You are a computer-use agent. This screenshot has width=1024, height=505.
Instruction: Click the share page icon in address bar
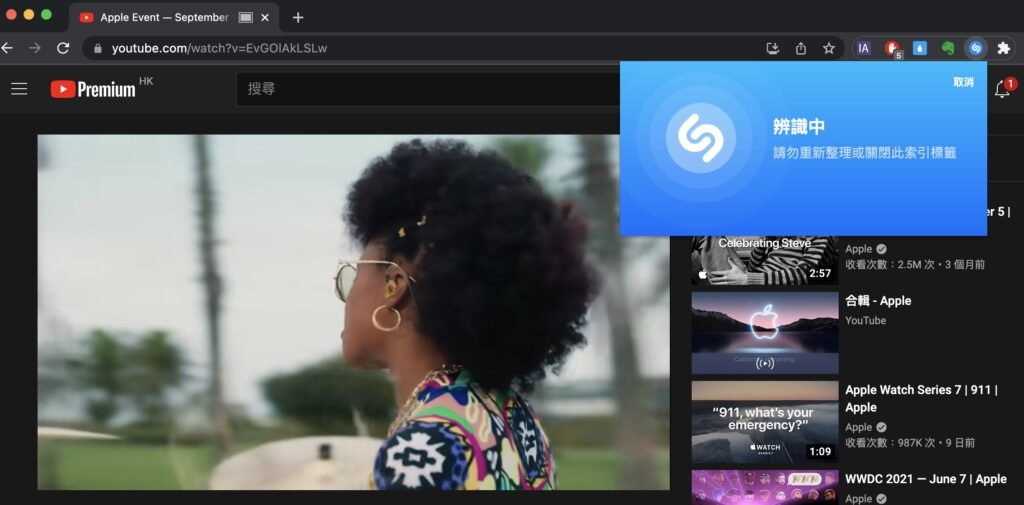(801, 48)
